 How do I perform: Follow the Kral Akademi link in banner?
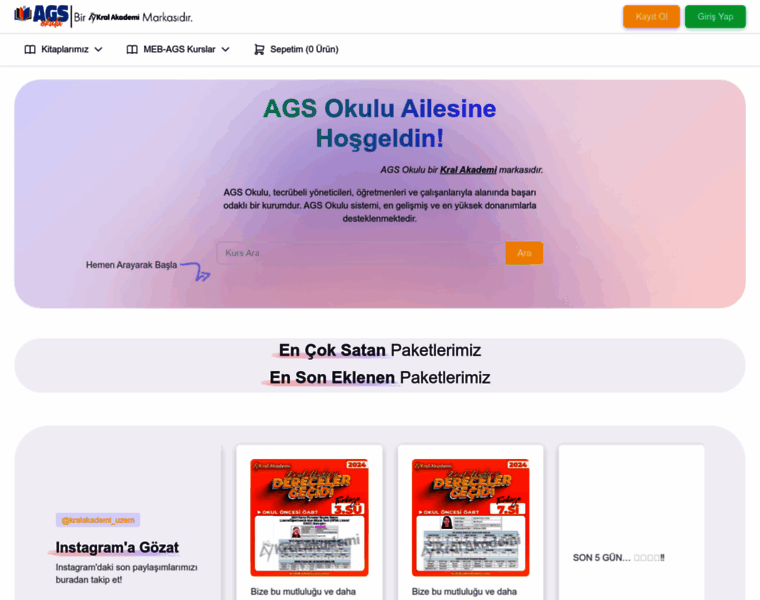click(468, 170)
